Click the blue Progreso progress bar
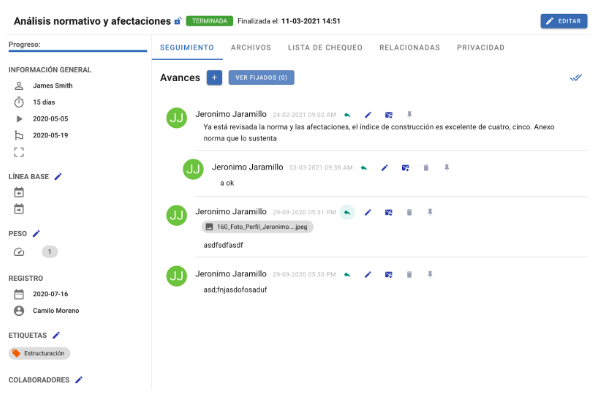Viewport: 592px width, 403px height. coord(78,51)
